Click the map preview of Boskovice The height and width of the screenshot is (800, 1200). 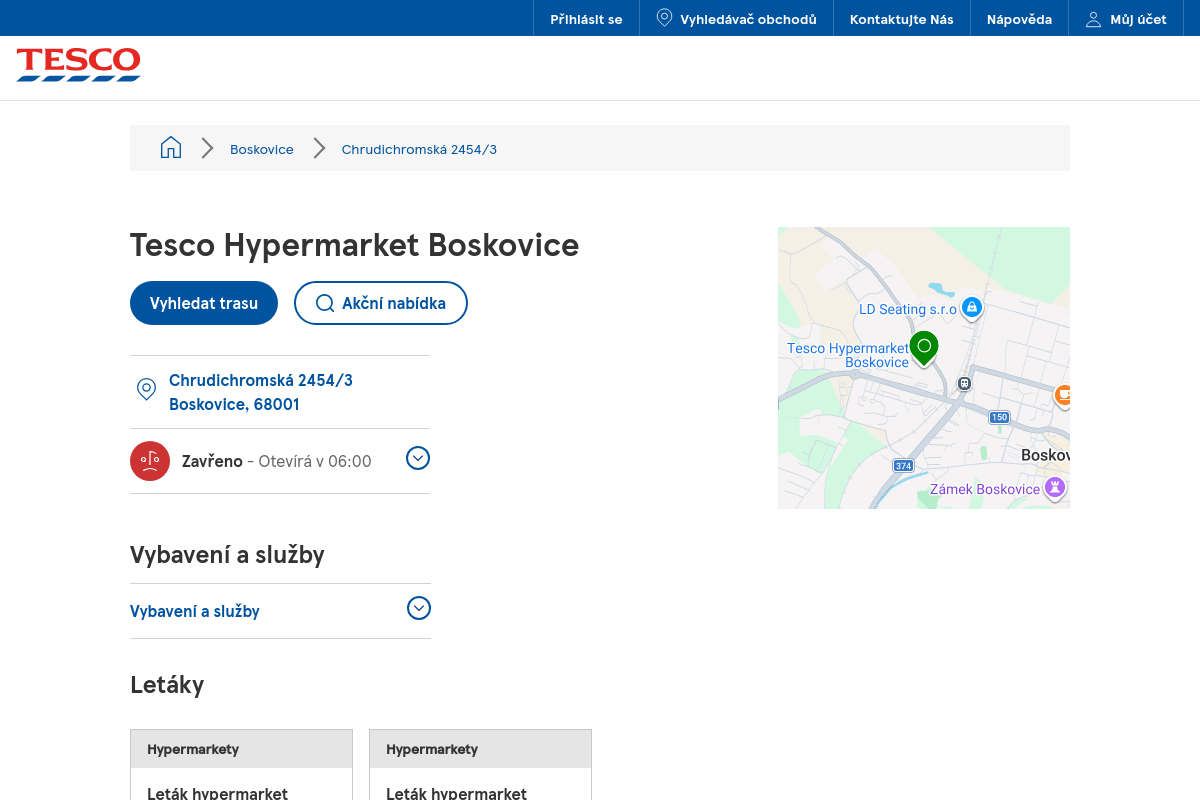tap(924, 368)
